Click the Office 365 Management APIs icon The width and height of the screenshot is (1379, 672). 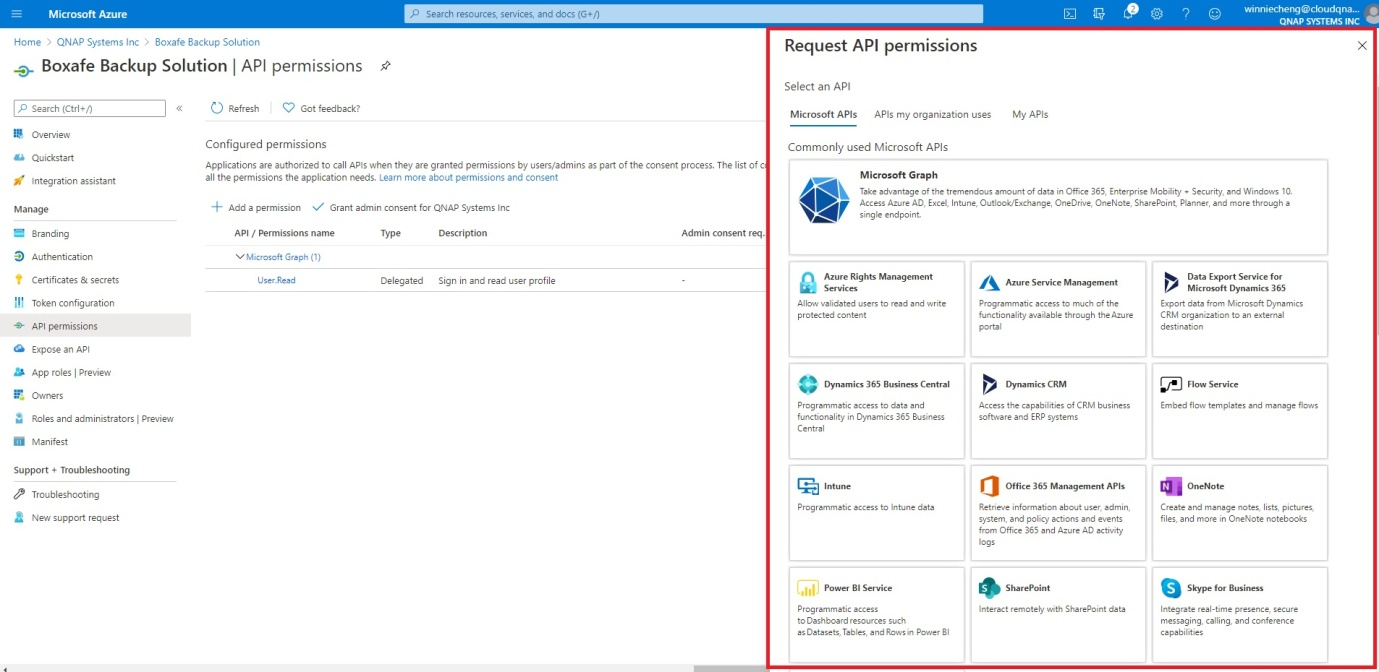(x=989, y=486)
